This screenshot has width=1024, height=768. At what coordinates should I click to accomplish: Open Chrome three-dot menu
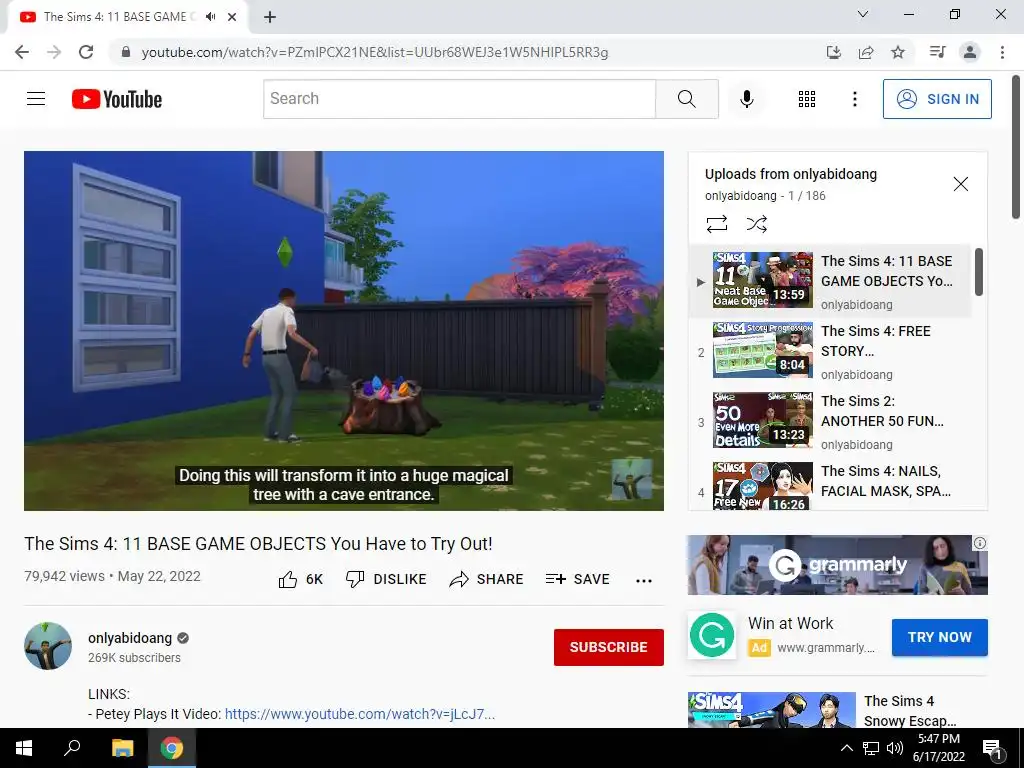point(1002,52)
